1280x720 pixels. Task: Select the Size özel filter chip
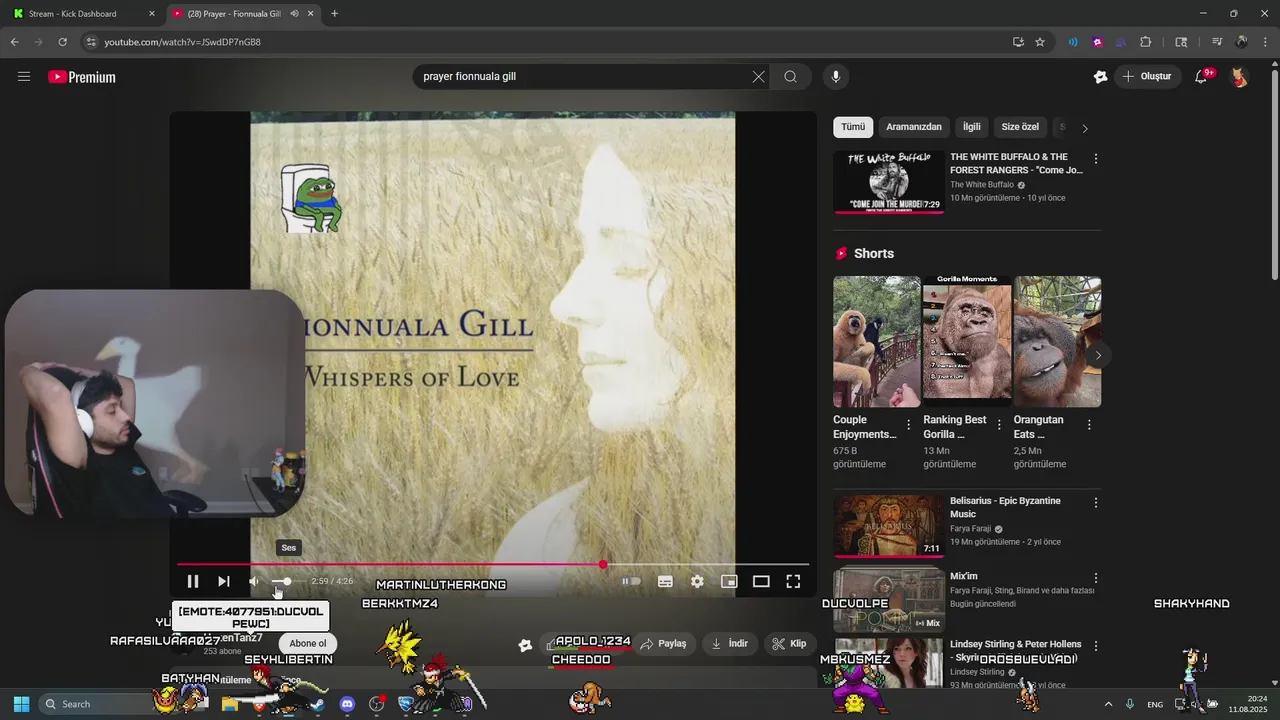click(1020, 127)
